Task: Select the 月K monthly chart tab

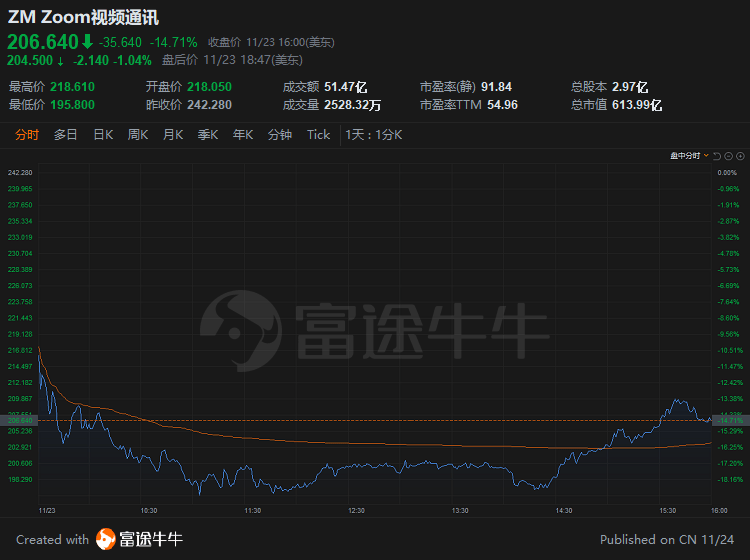Action: (173, 135)
